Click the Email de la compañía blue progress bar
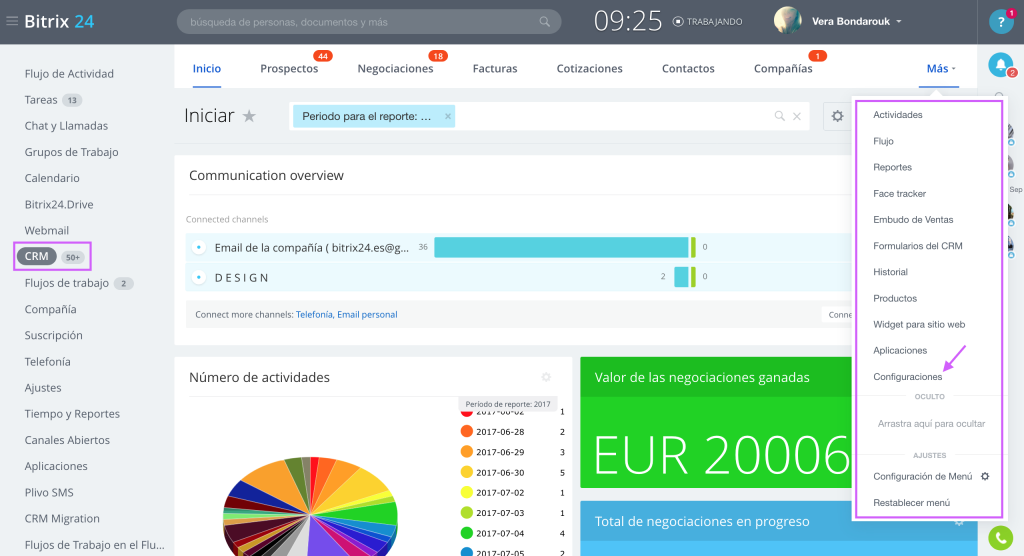 pyautogui.click(x=561, y=247)
